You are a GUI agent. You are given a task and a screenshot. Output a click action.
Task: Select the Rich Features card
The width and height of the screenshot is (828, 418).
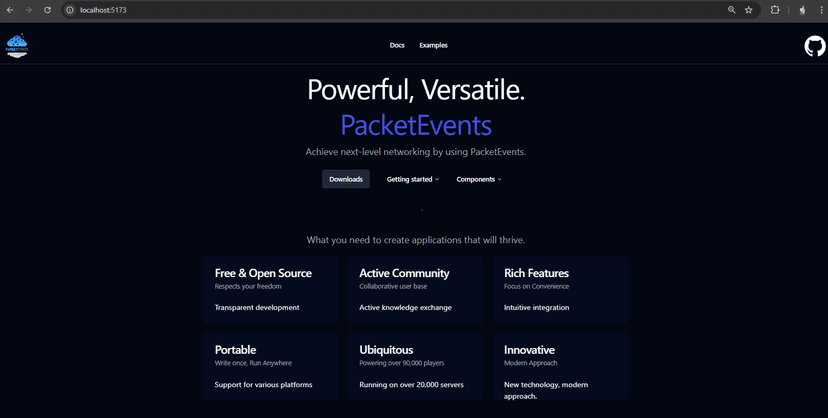coord(560,290)
